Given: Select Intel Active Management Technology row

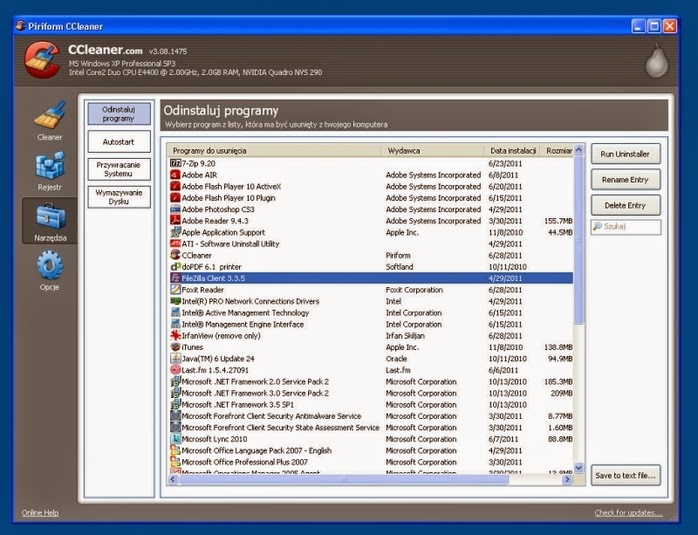Looking at the screenshot, I should click(371, 313).
